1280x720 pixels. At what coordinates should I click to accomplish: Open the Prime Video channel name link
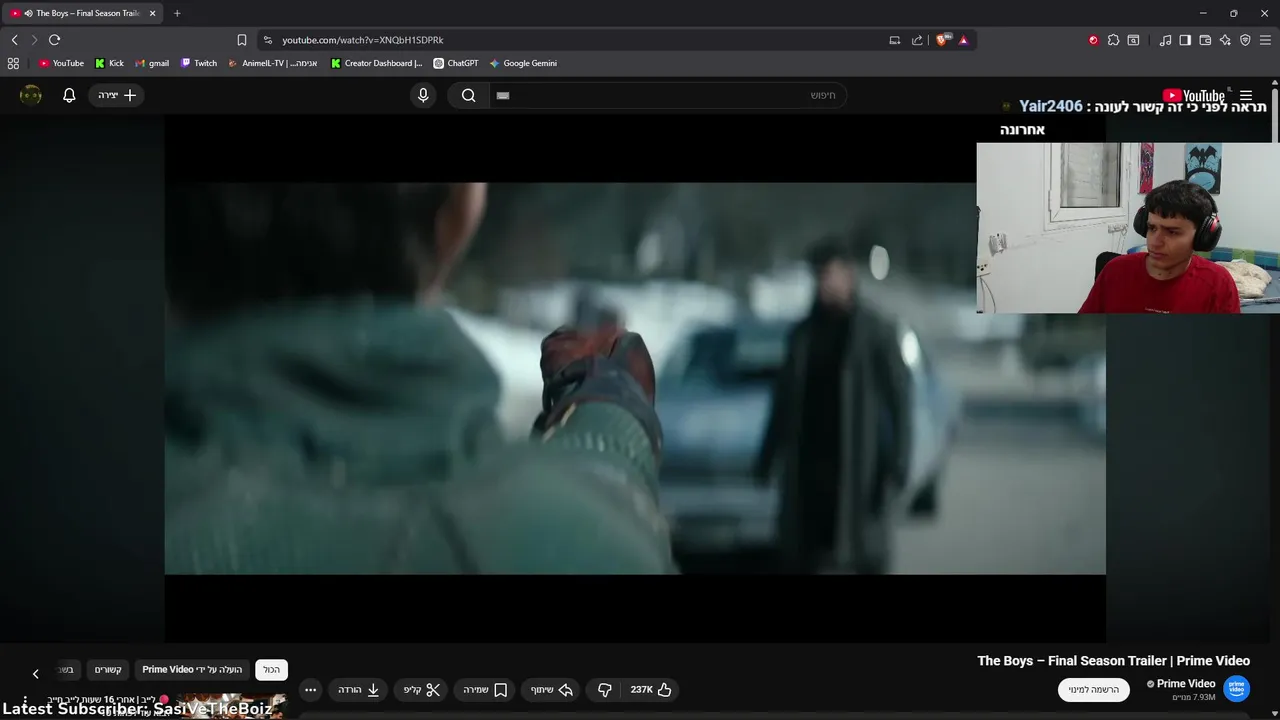(1186, 684)
